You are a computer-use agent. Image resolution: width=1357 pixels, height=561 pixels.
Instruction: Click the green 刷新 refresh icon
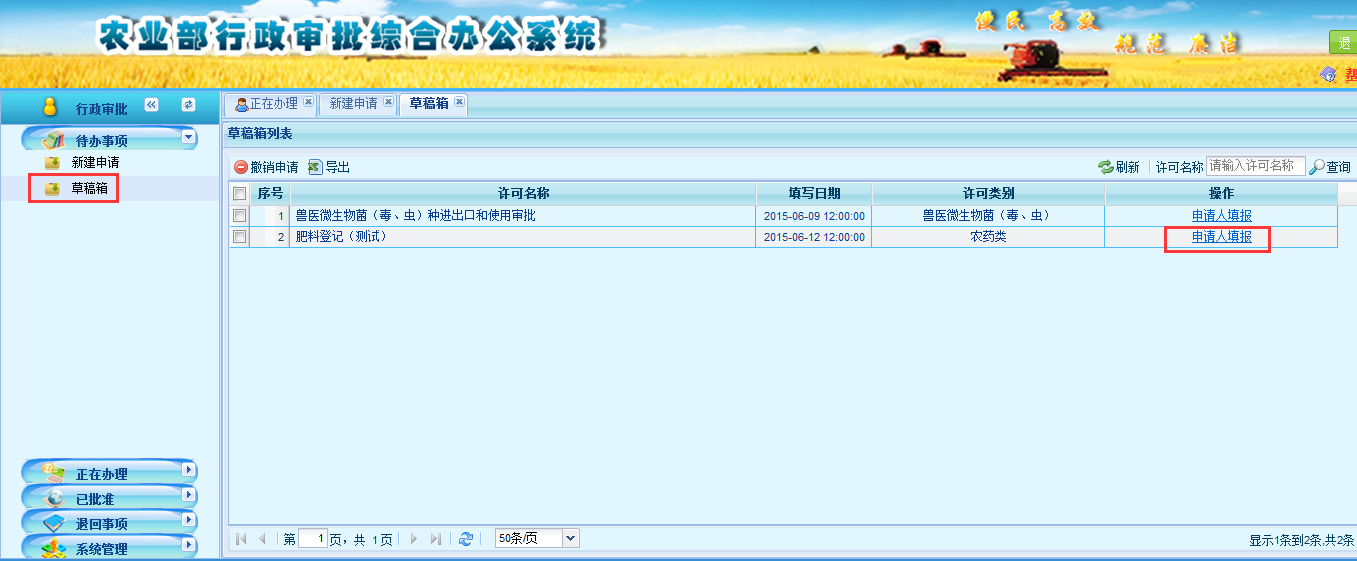point(1105,167)
